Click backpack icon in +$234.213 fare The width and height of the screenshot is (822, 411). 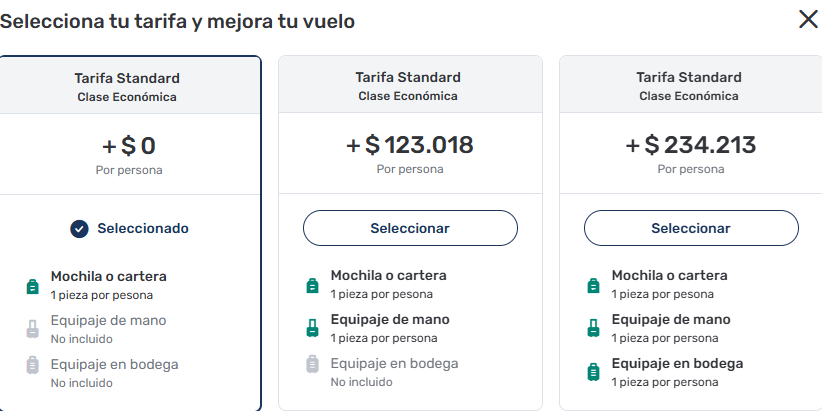click(x=593, y=284)
